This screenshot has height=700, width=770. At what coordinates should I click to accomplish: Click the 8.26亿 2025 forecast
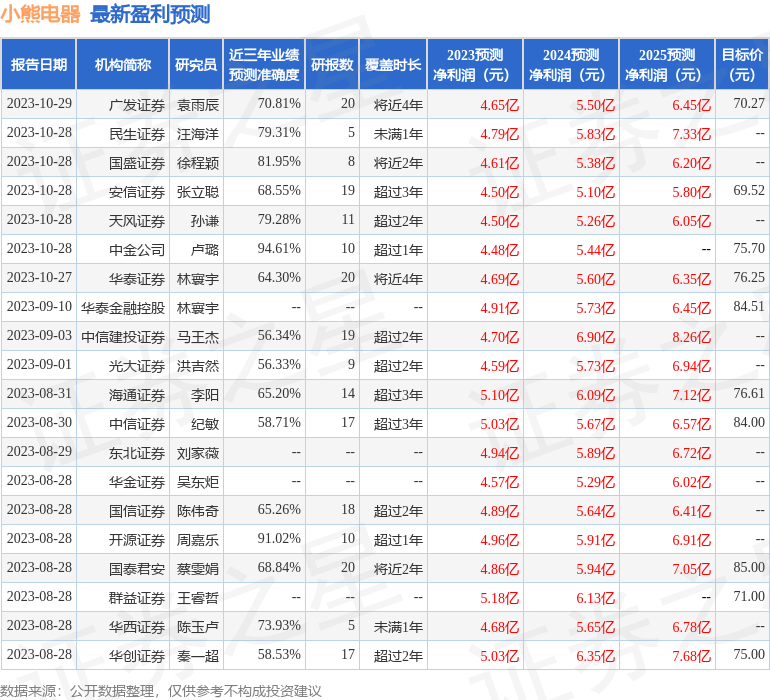point(691,336)
